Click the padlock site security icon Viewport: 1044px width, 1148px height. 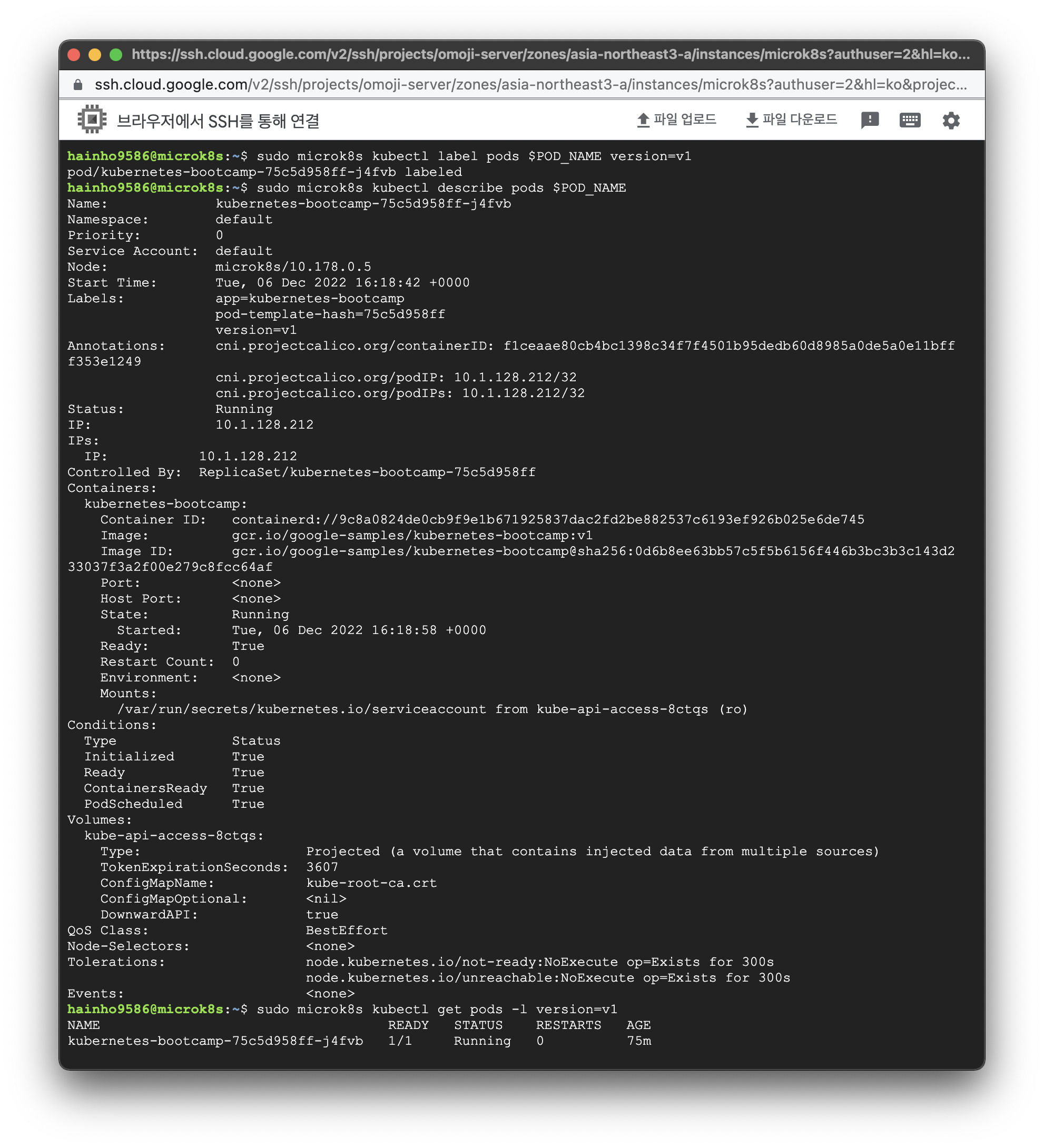78,85
